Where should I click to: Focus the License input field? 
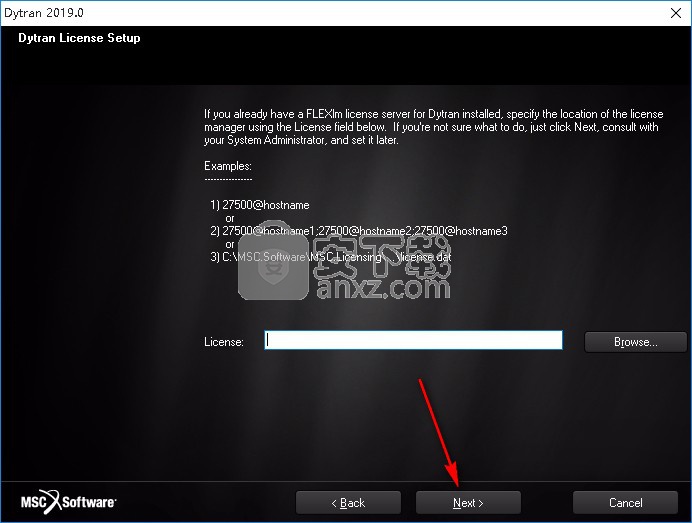pos(414,340)
